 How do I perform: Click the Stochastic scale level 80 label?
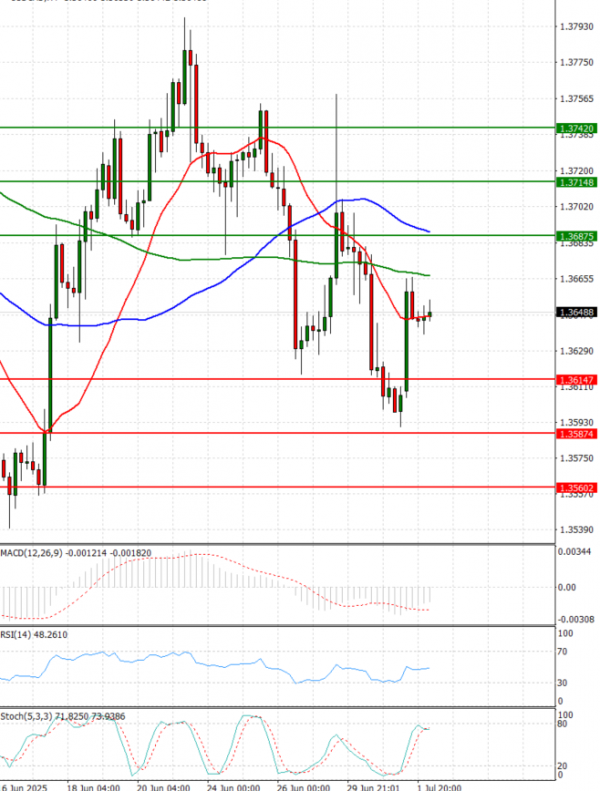(563, 724)
